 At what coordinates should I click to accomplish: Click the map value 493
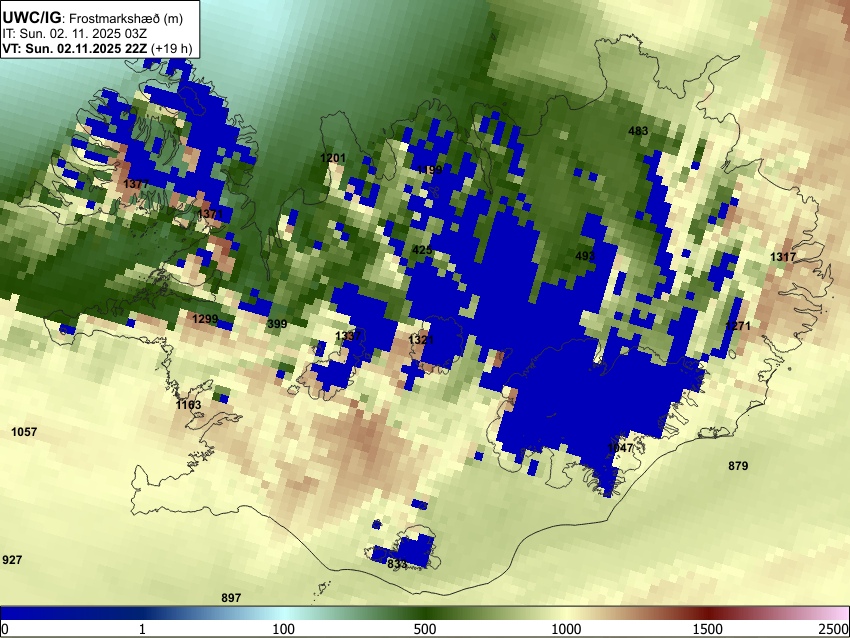(585, 256)
